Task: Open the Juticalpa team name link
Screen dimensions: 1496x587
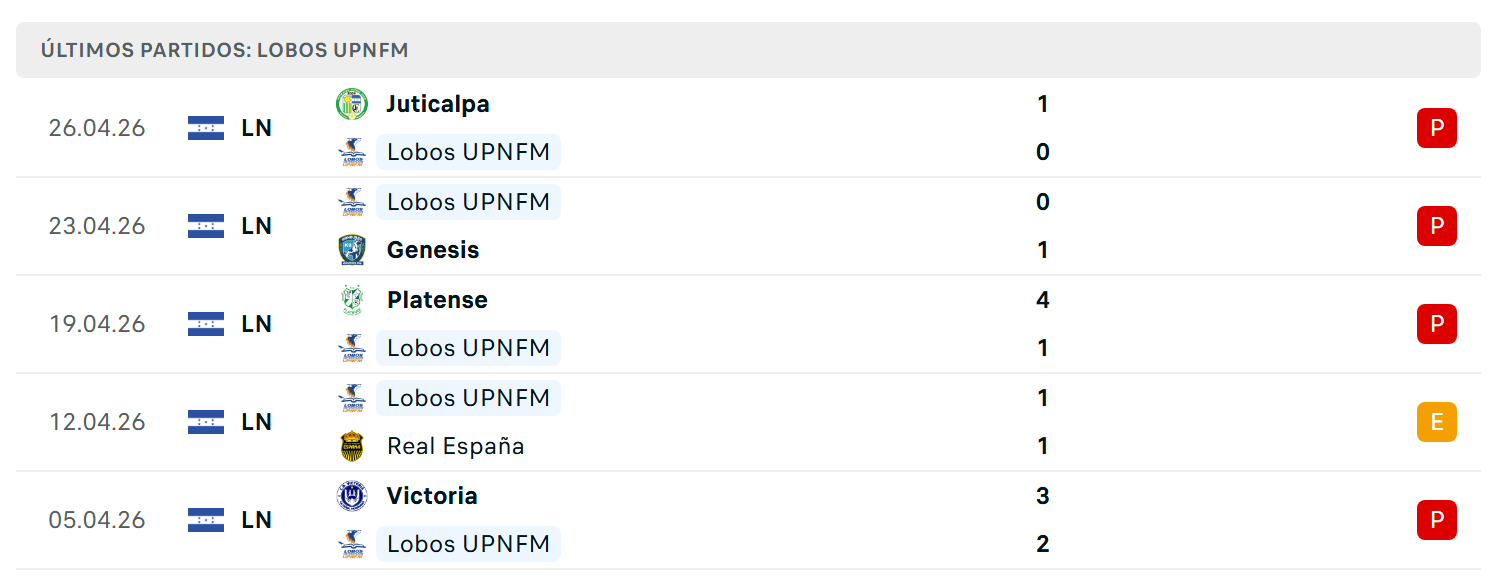Action: point(438,104)
